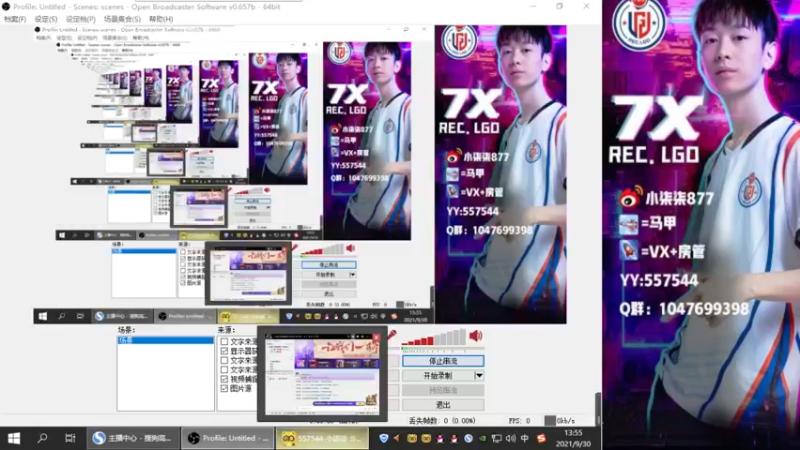Click the 退出 exit button

pos(443,405)
